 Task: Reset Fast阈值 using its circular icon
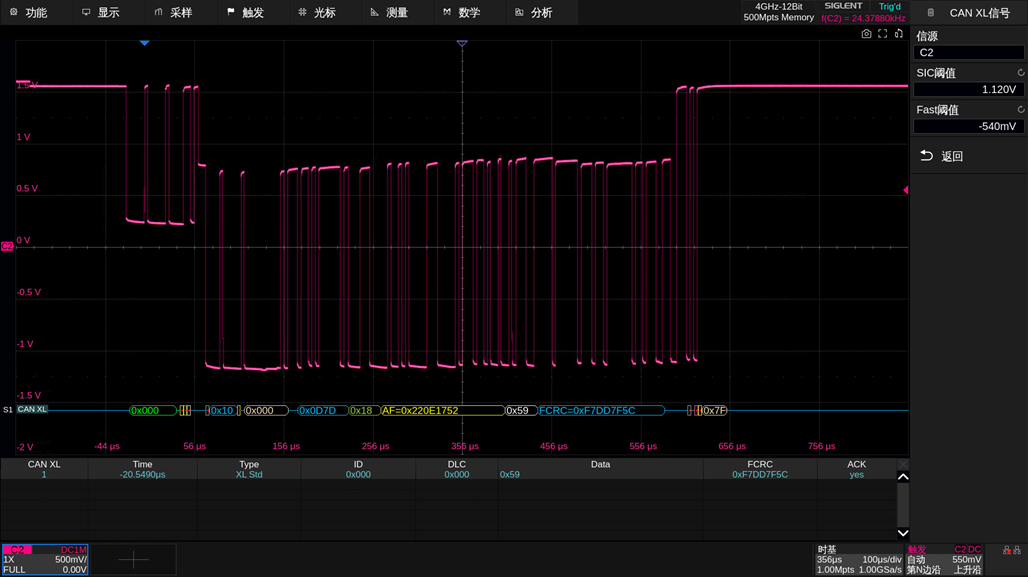(x=1020, y=109)
